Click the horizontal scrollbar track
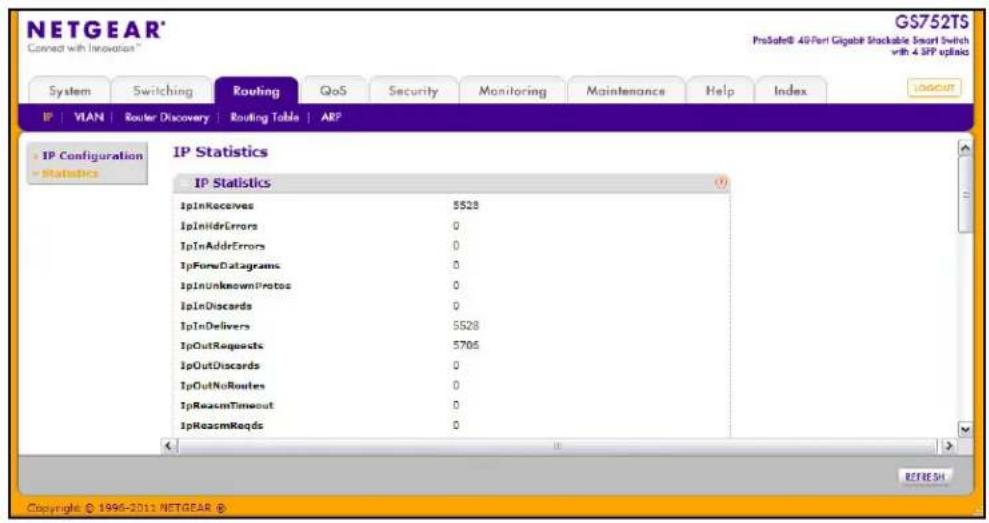This screenshot has height=523, width=989. point(558,445)
